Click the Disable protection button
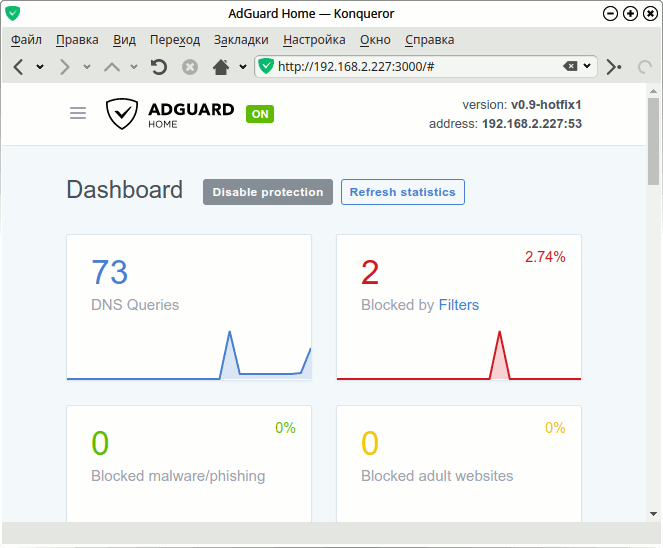Image resolution: width=663 pixels, height=548 pixels. click(268, 192)
